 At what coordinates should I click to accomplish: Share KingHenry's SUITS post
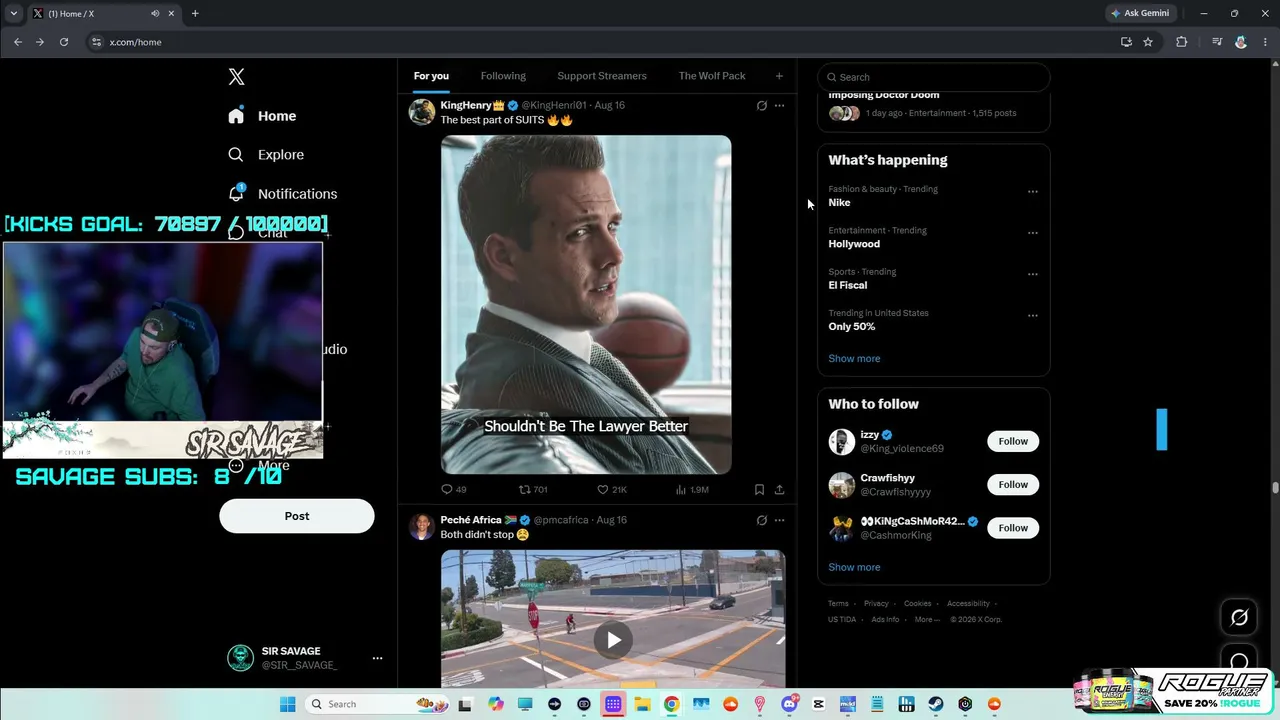pyautogui.click(x=779, y=490)
